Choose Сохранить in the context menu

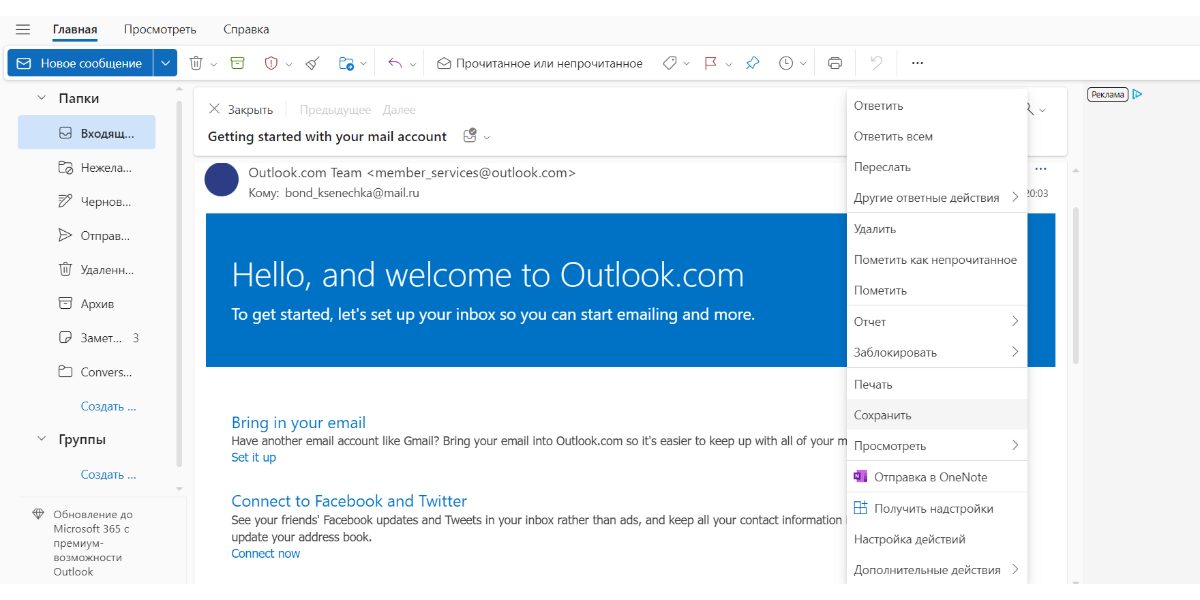[937, 415]
